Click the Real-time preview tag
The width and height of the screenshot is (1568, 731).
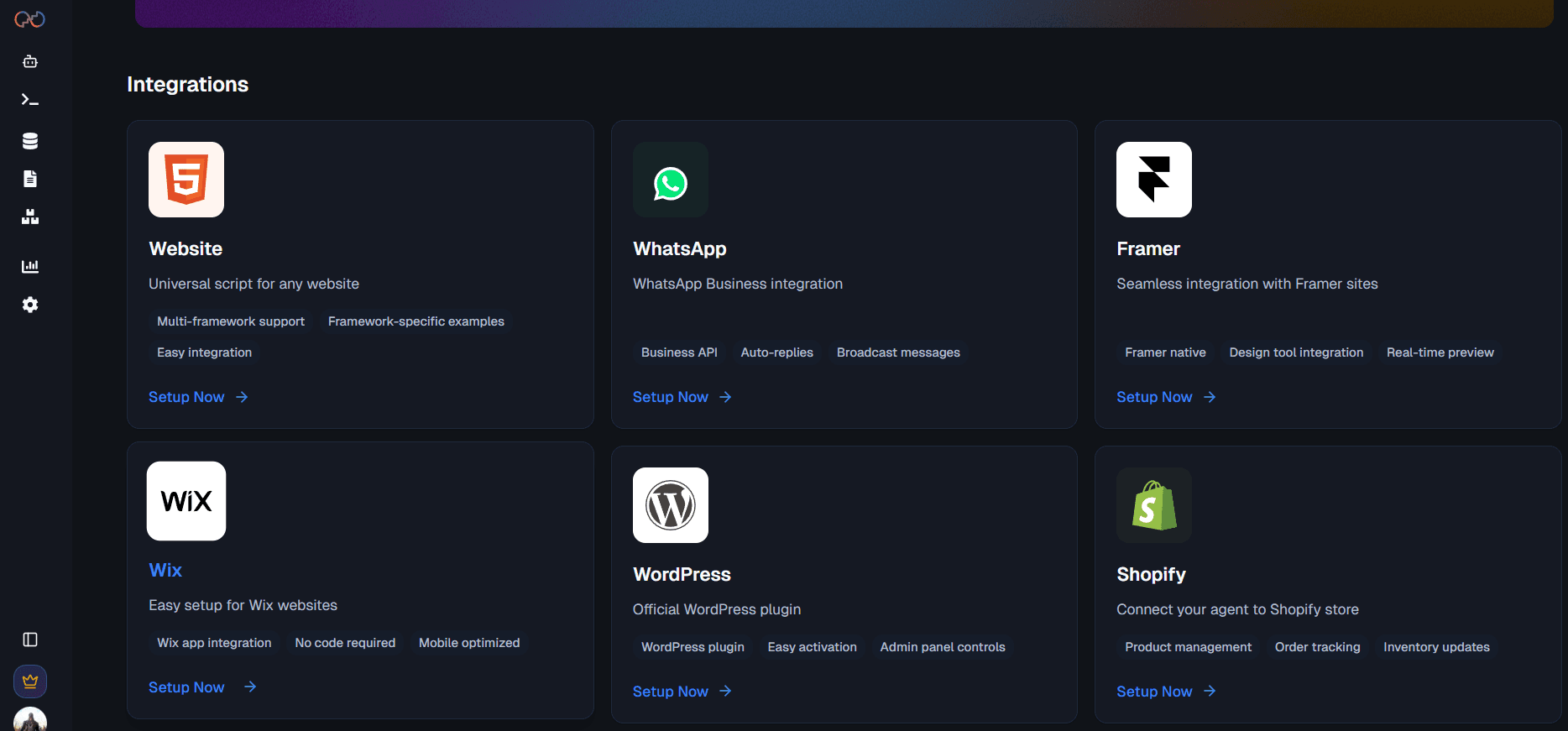(x=1440, y=352)
